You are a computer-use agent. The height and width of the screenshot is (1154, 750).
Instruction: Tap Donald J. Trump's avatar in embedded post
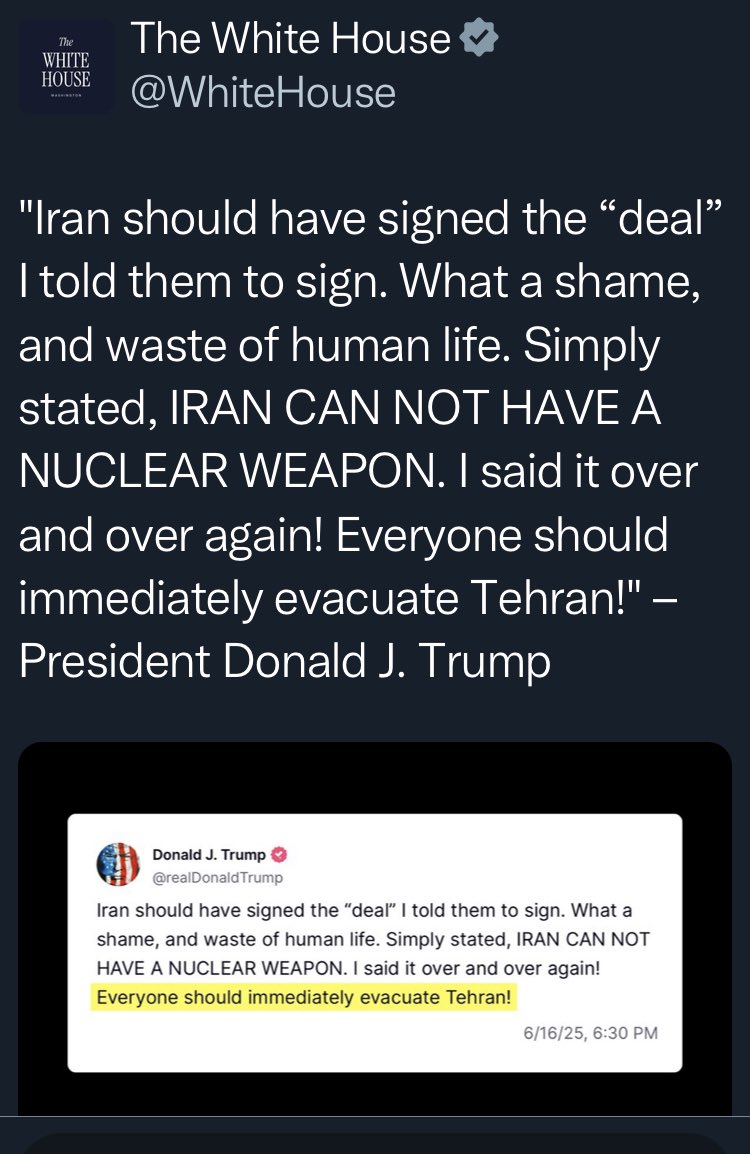coord(117,865)
